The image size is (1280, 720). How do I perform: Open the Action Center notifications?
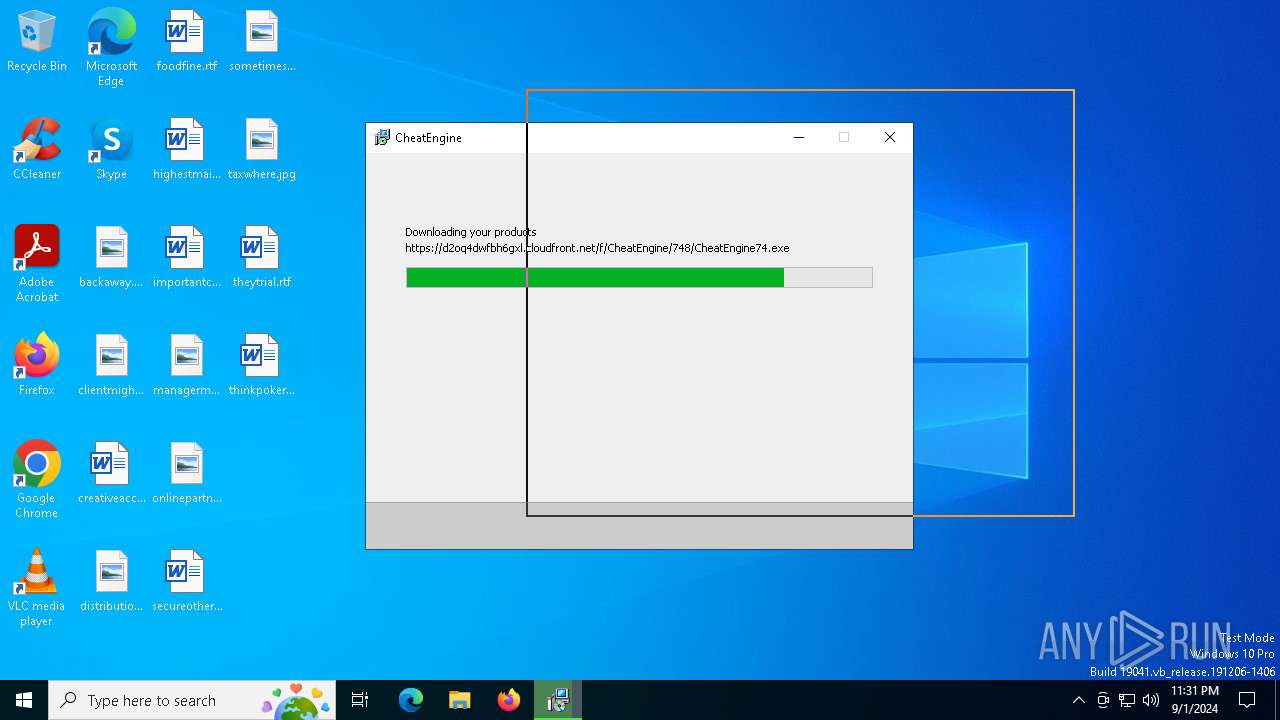point(1248,700)
